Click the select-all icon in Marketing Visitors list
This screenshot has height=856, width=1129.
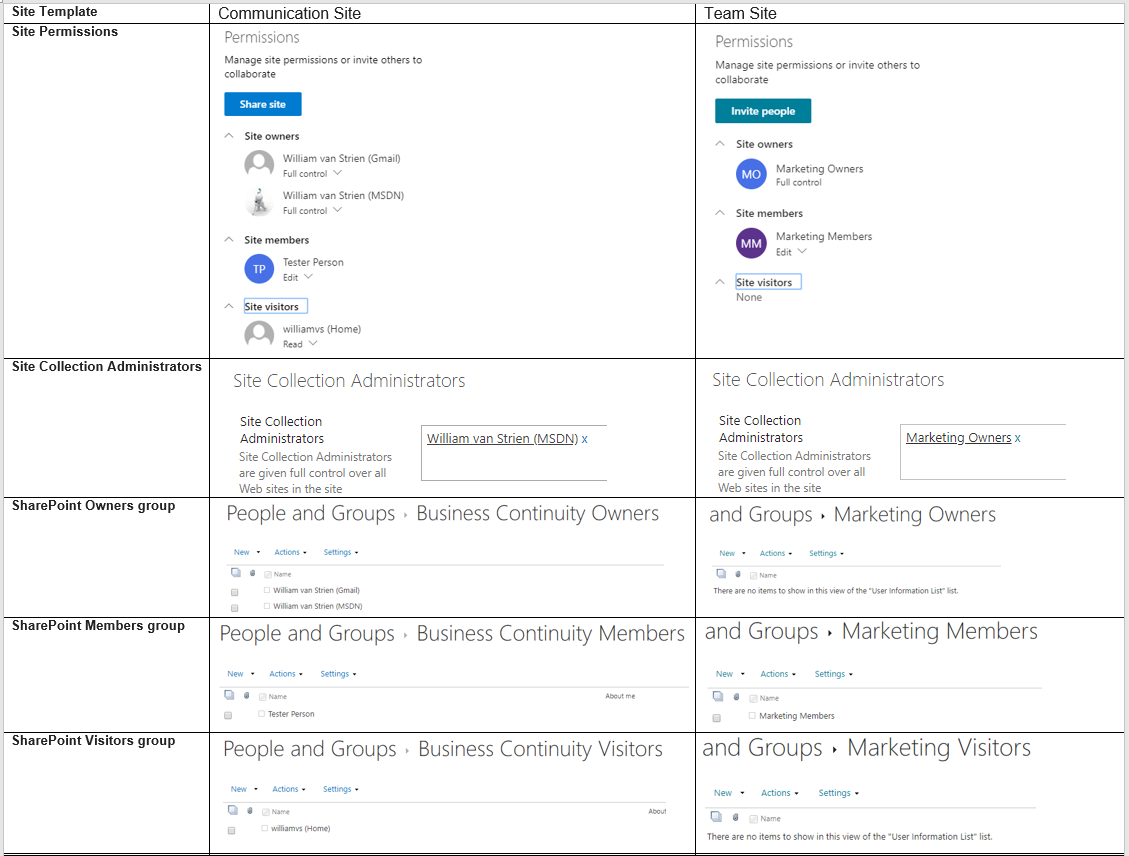point(716,817)
